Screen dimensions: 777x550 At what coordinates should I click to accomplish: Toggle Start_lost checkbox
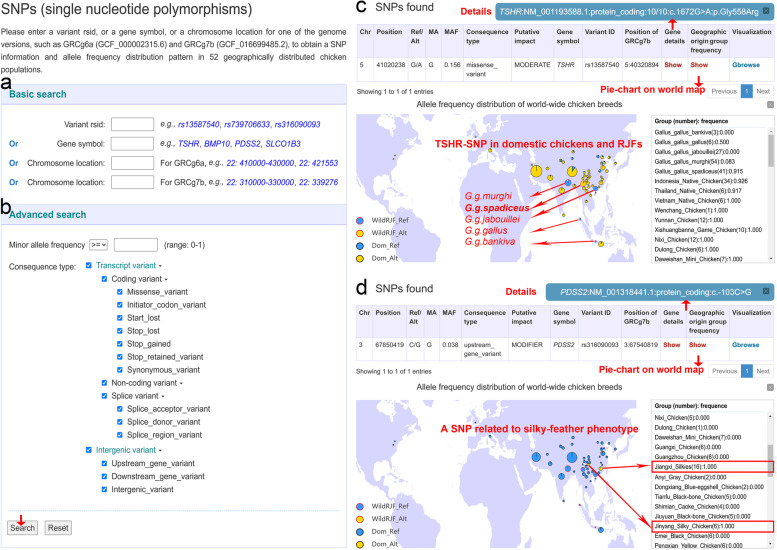coord(119,318)
